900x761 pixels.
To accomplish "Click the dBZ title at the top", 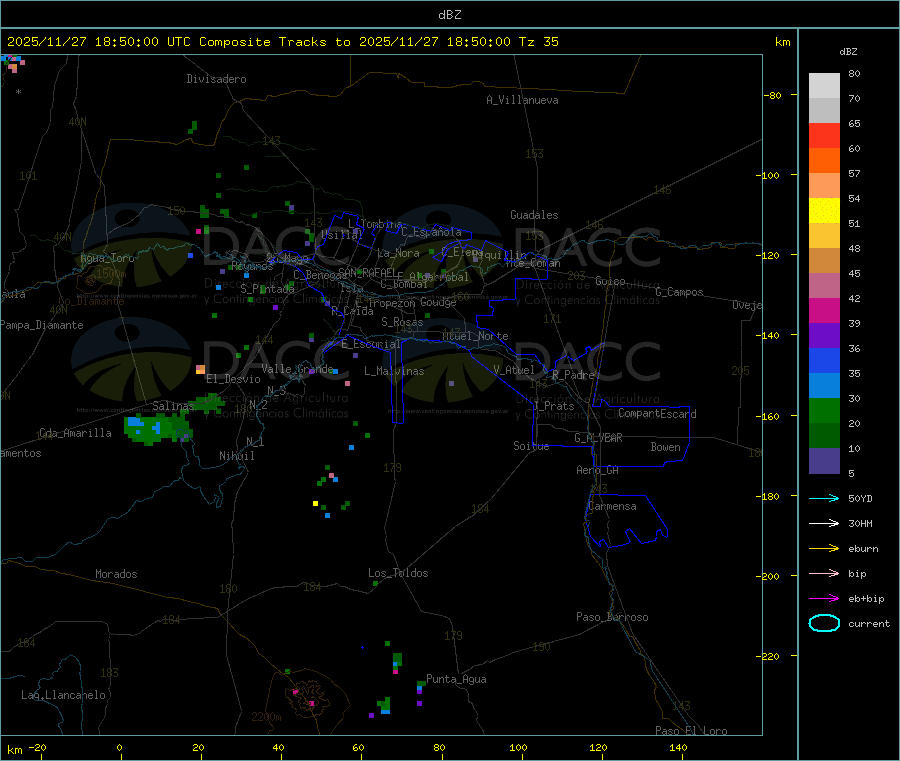I will (449, 15).
